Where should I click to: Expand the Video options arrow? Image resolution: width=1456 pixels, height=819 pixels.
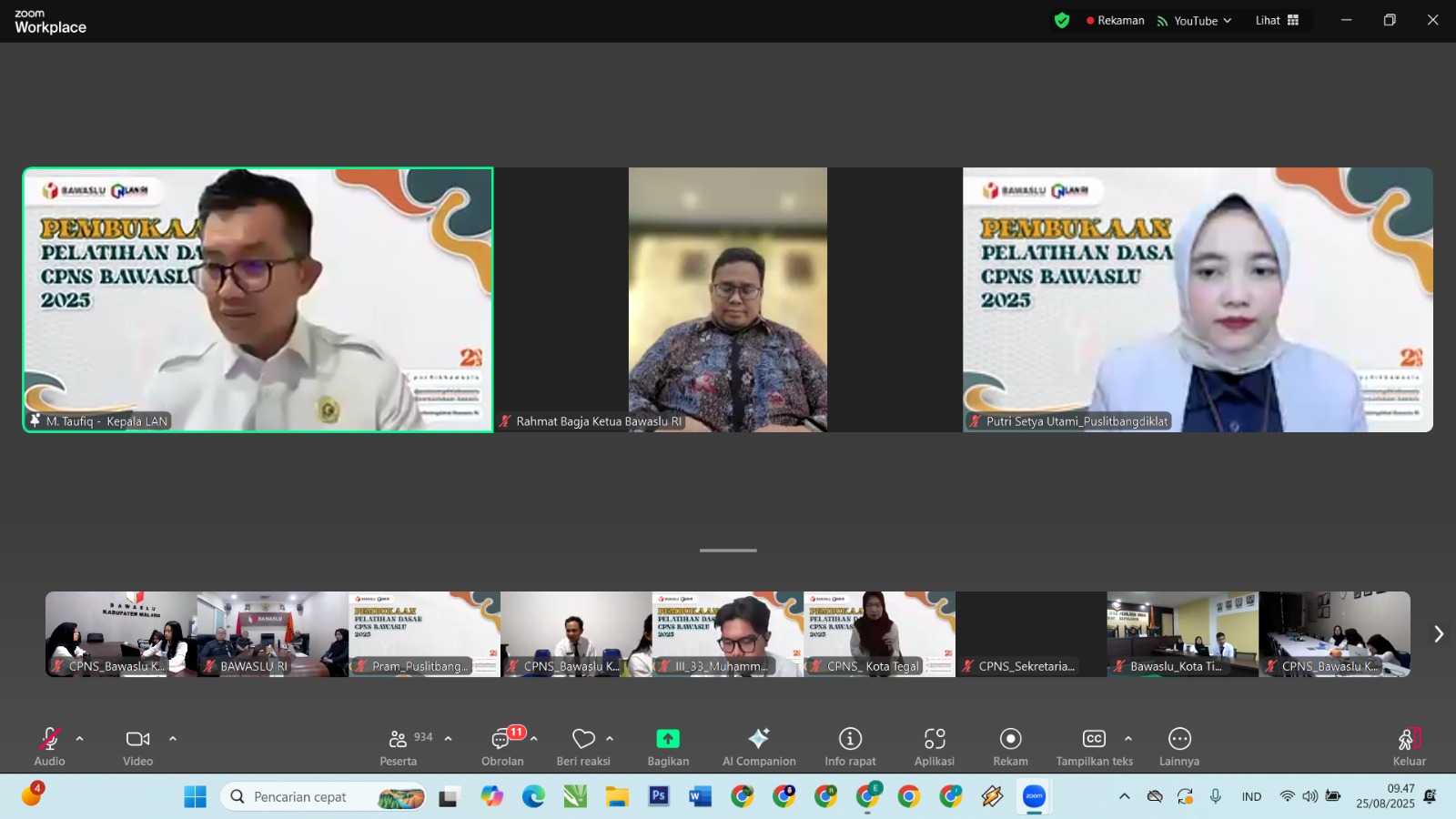173,739
